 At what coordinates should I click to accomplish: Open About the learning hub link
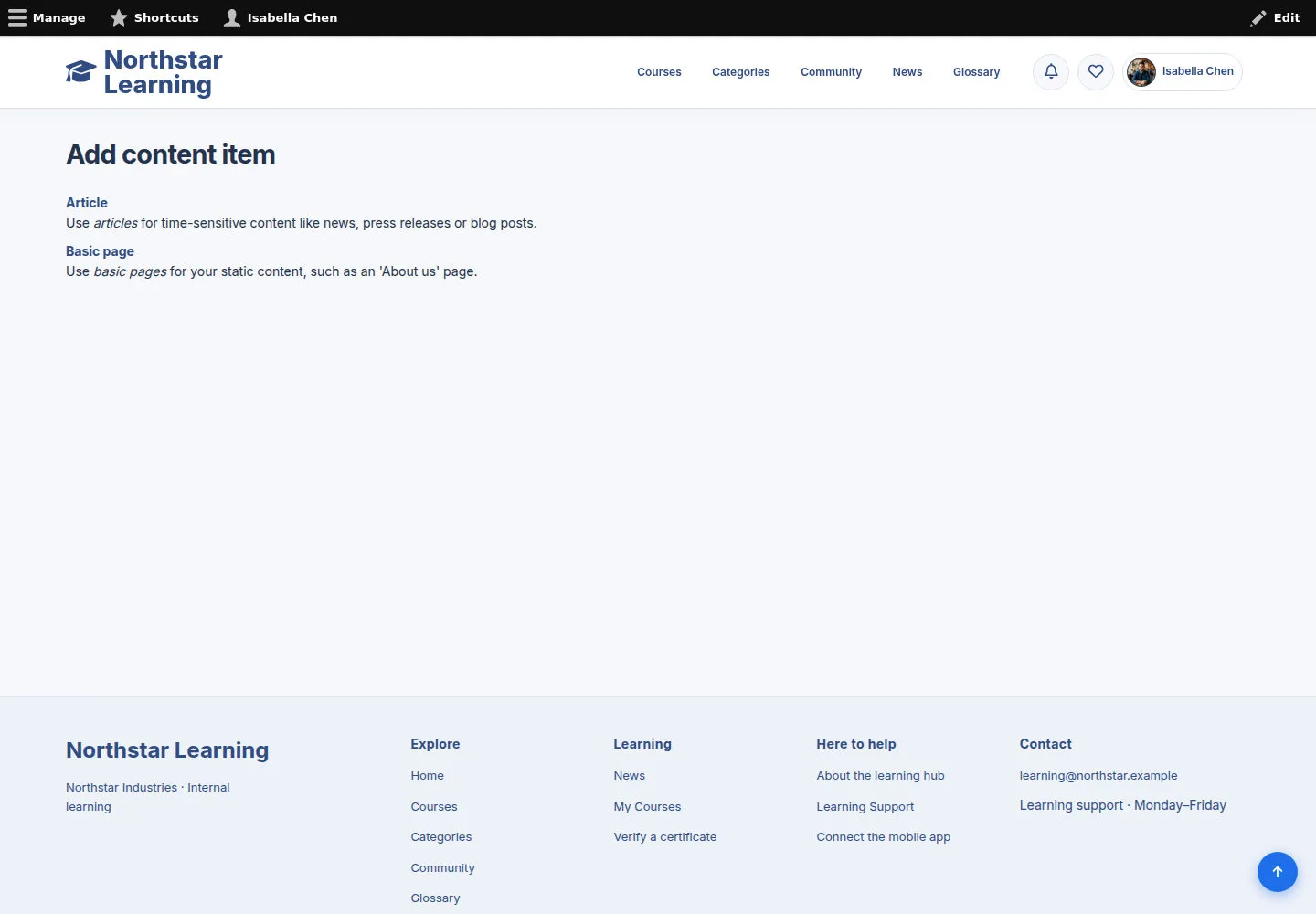pos(881,776)
